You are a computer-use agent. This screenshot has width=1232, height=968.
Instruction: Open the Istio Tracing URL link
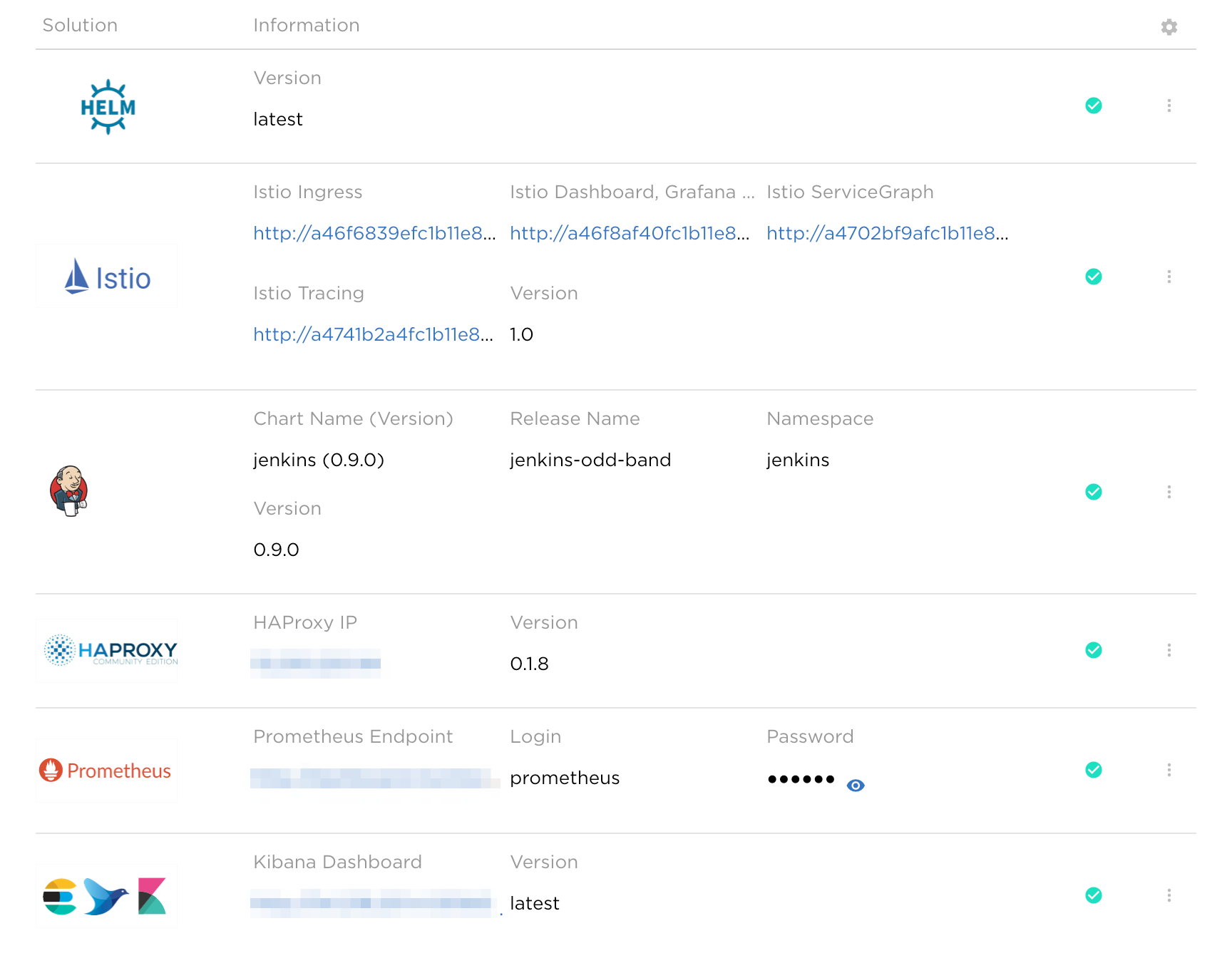click(x=373, y=334)
